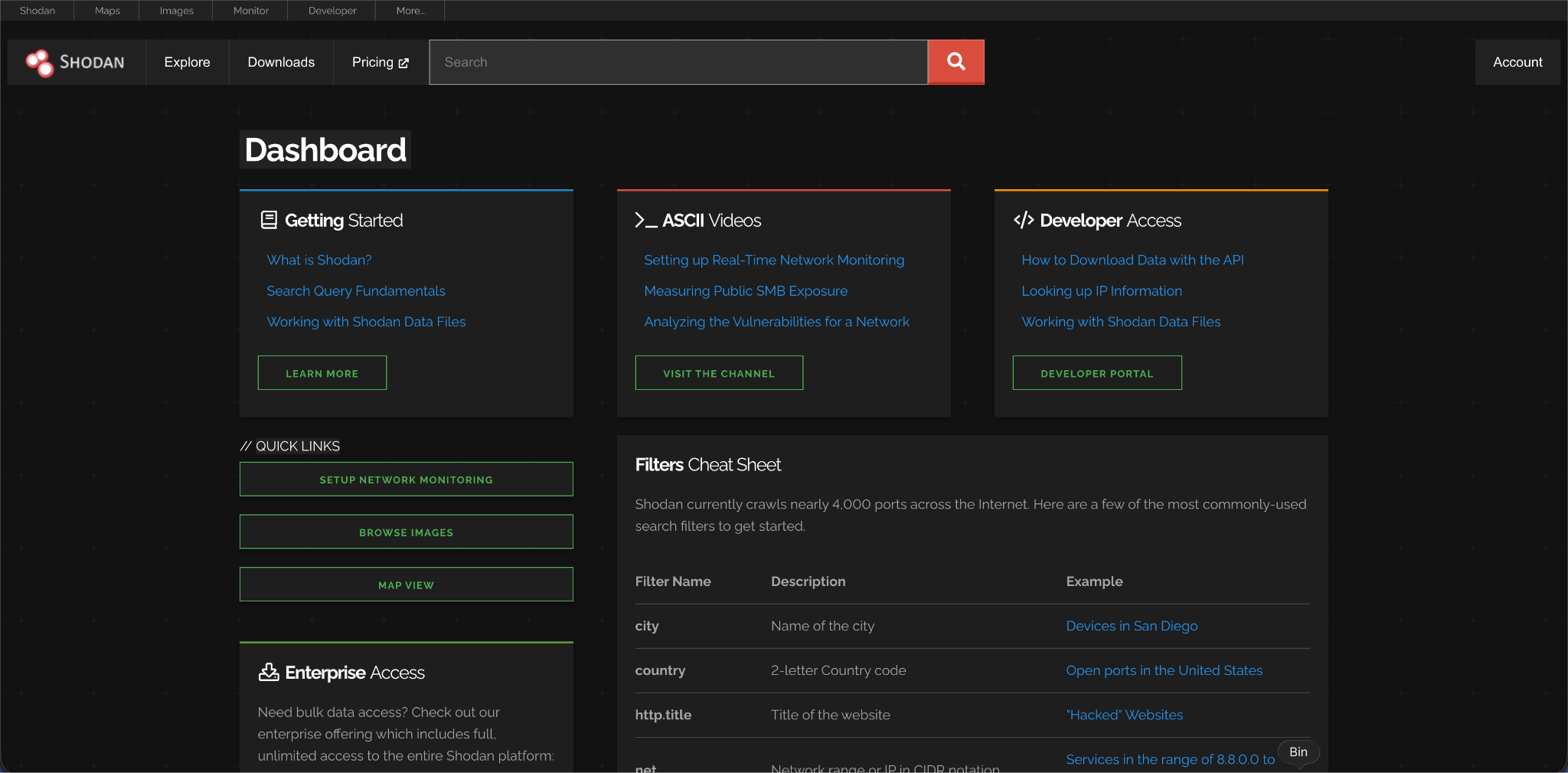The width and height of the screenshot is (1568, 773).
Task: Click the Bin badge at bottom right
Action: (x=1298, y=752)
